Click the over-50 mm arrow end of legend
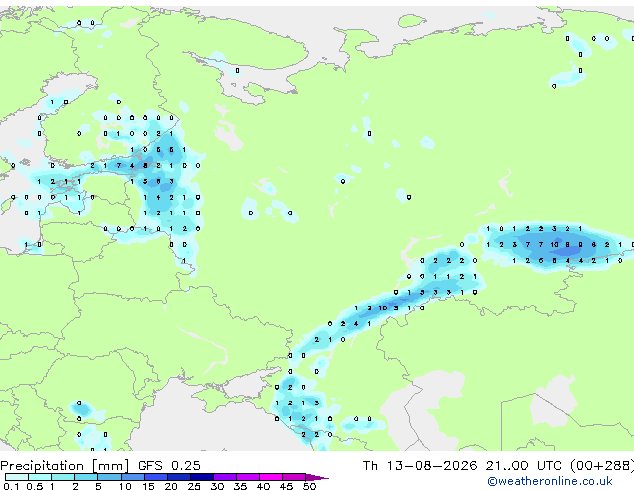The width and height of the screenshot is (634, 490). pos(317,477)
